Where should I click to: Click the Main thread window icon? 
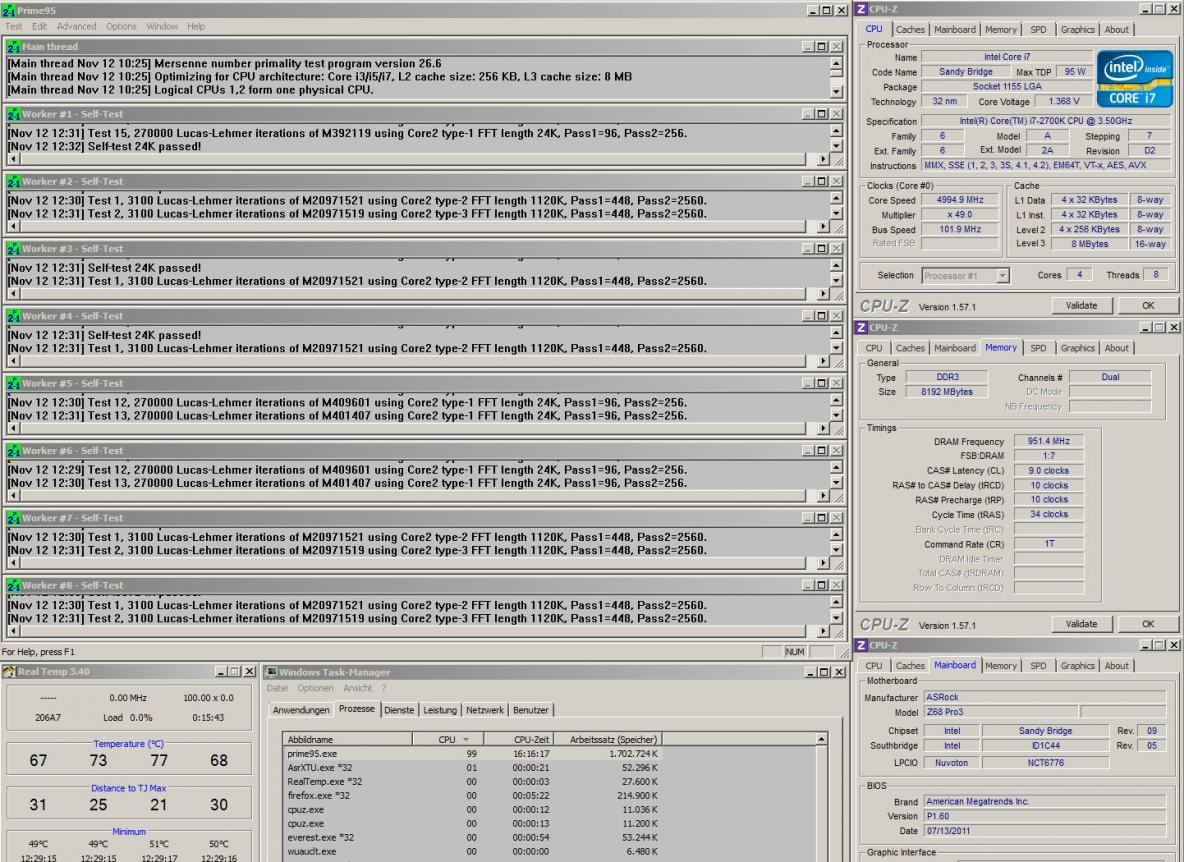coord(14,47)
